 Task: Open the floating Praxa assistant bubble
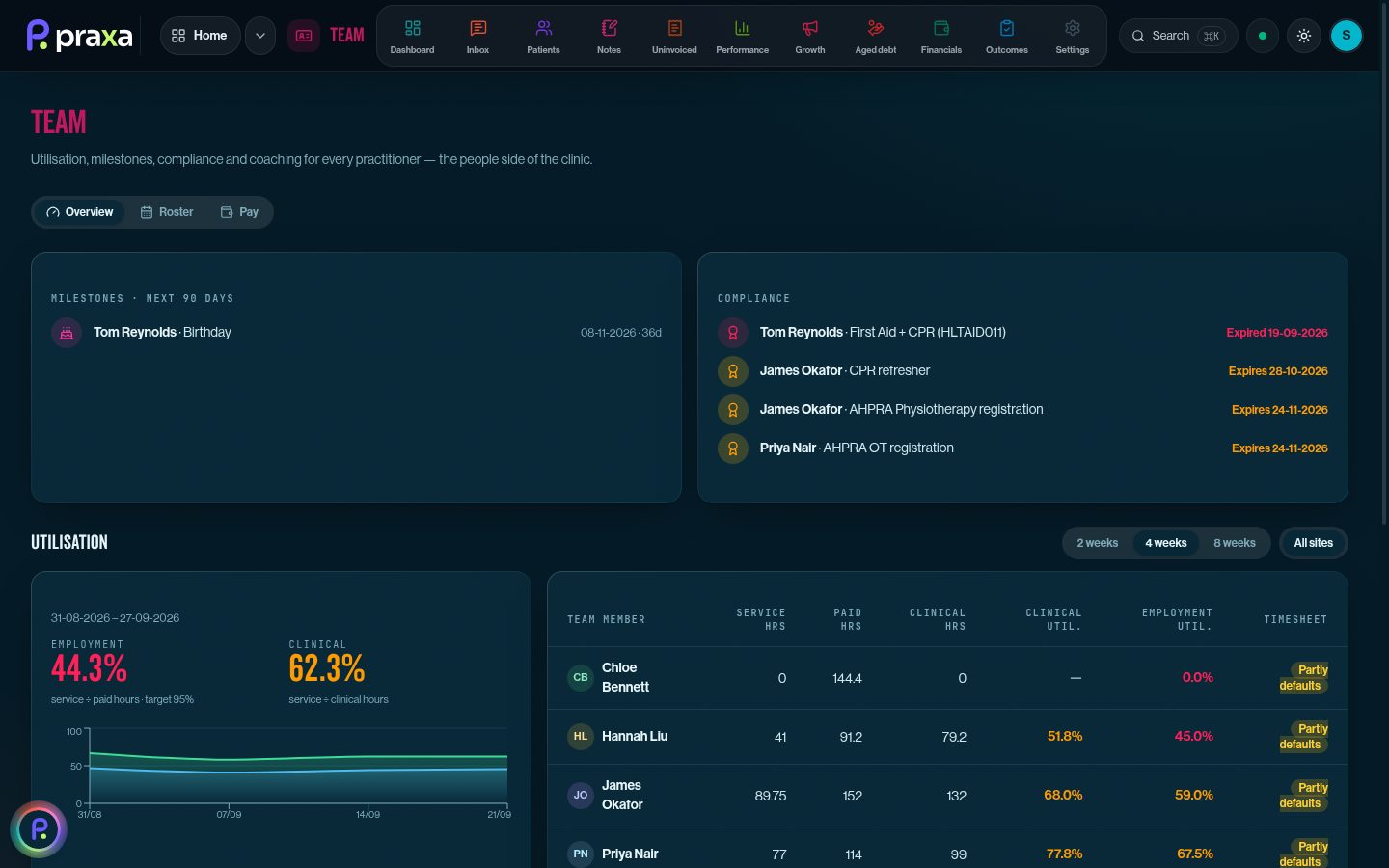click(39, 829)
